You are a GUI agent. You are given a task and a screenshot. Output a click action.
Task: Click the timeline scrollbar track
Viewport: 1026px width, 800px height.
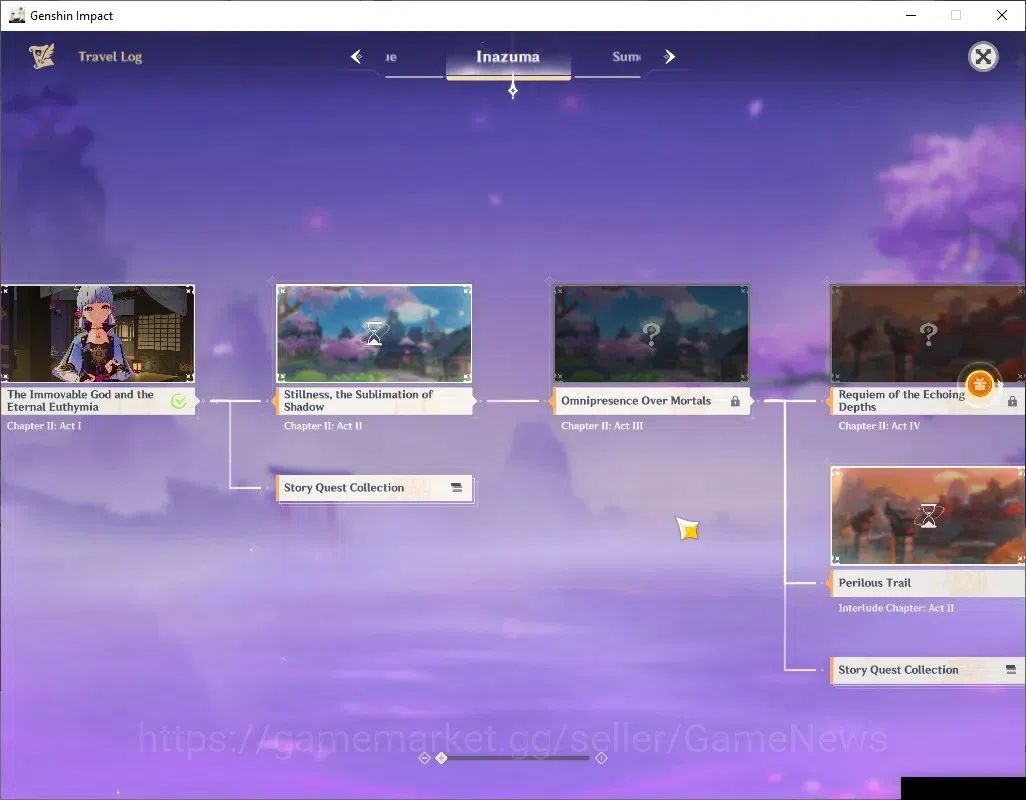(x=517, y=757)
